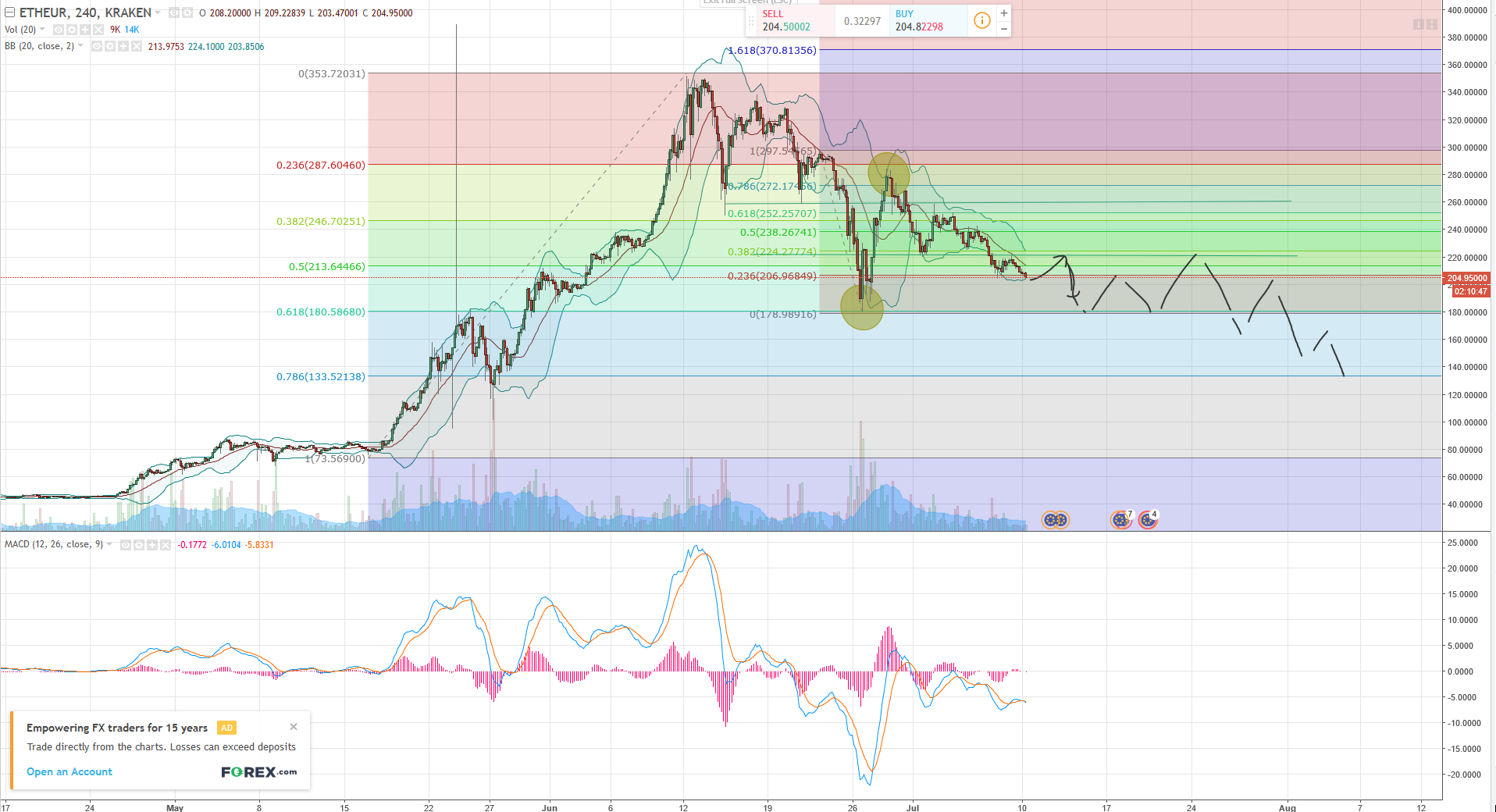Open the MACD (12, 26, close, 9) dropdown

pyautogui.click(x=109, y=544)
